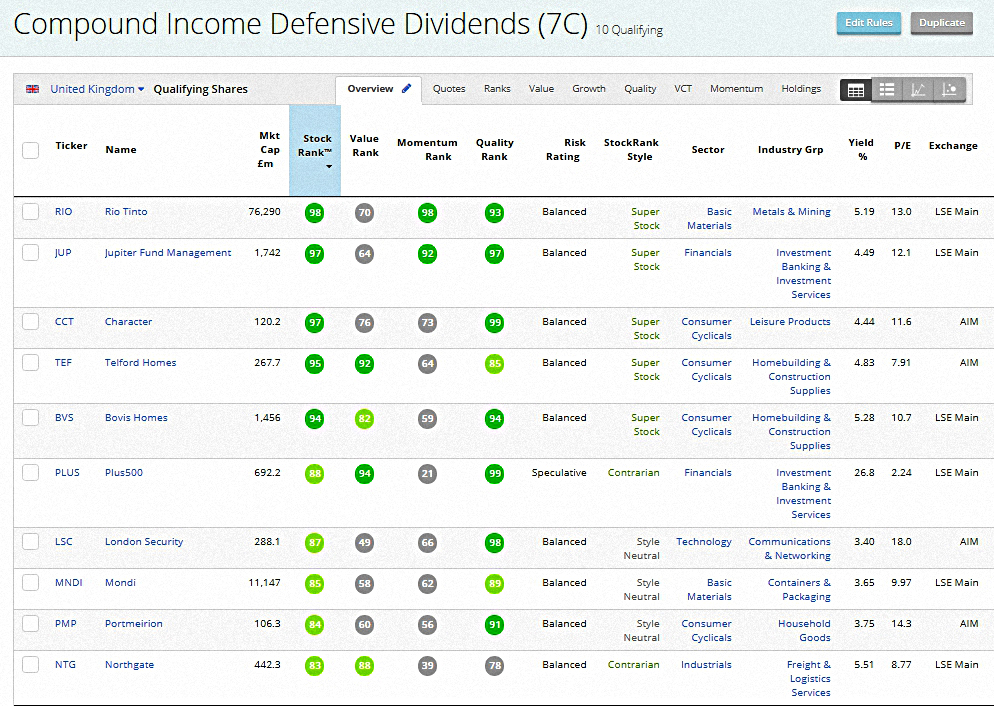Check the MNDI row checkbox
The image size is (994, 706).
pos(30,583)
